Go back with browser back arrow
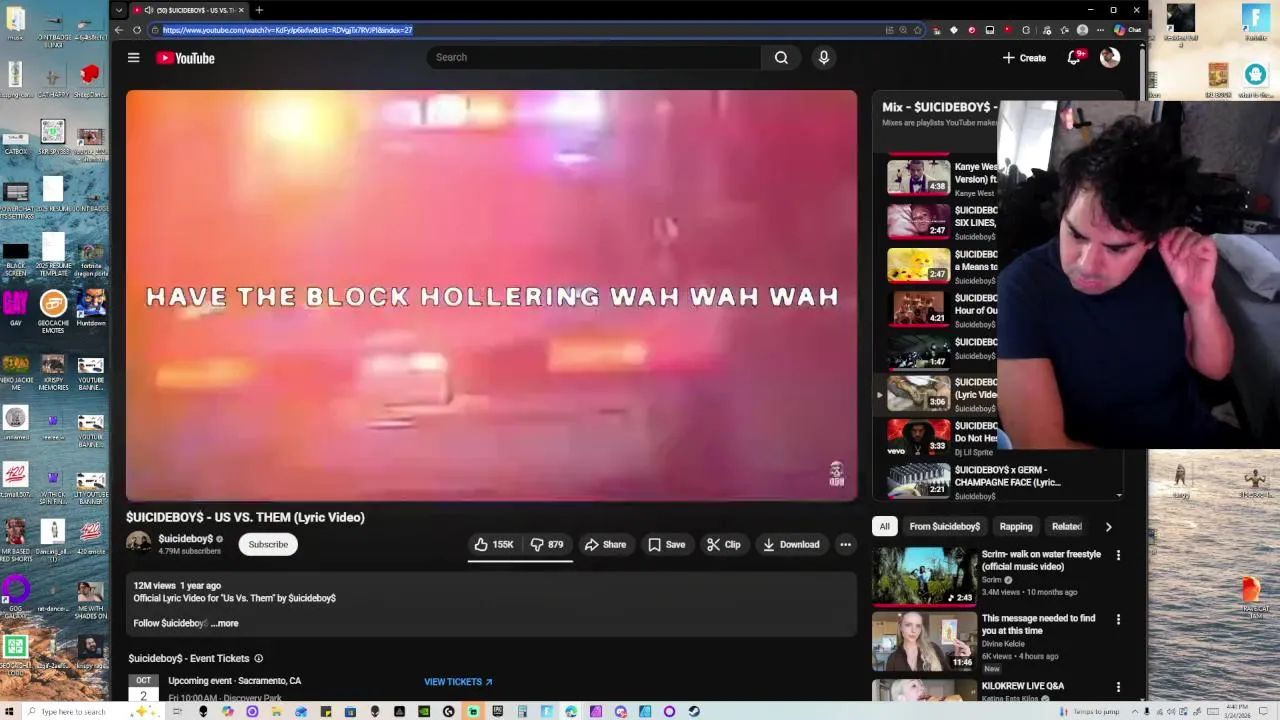Viewport: 1280px width, 720px height. pyautogui.click(x=119, y=30)
